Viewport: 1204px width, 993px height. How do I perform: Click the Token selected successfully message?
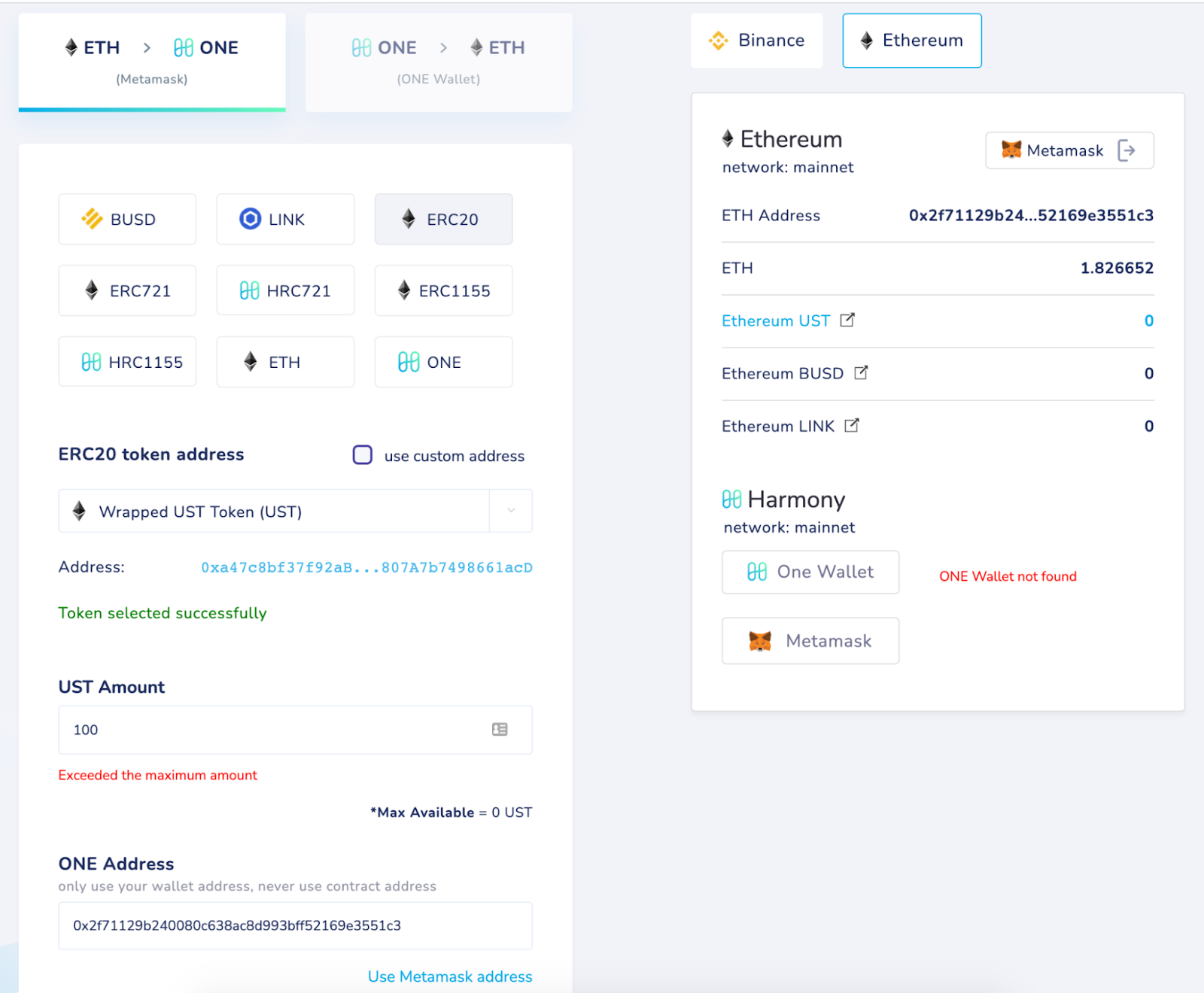tap(163, 613)
